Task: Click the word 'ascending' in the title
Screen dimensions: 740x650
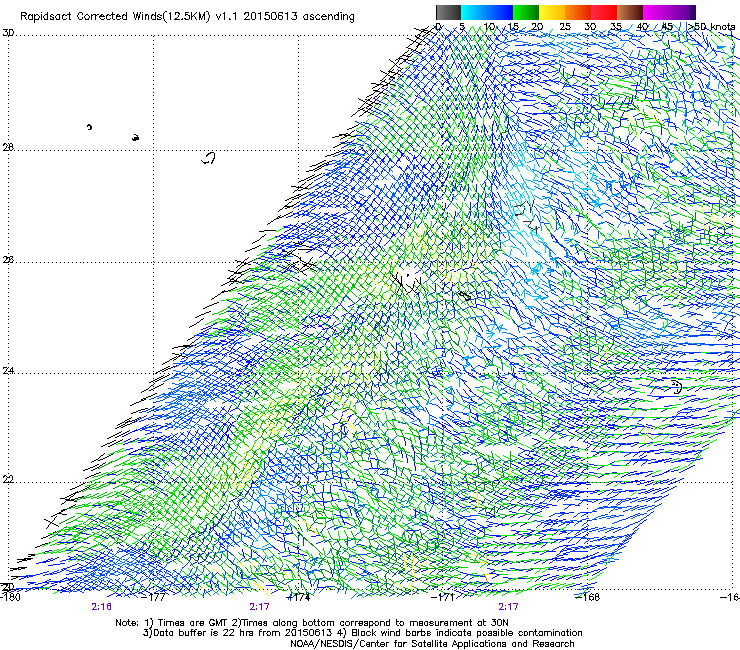Action: click(328, 17)
